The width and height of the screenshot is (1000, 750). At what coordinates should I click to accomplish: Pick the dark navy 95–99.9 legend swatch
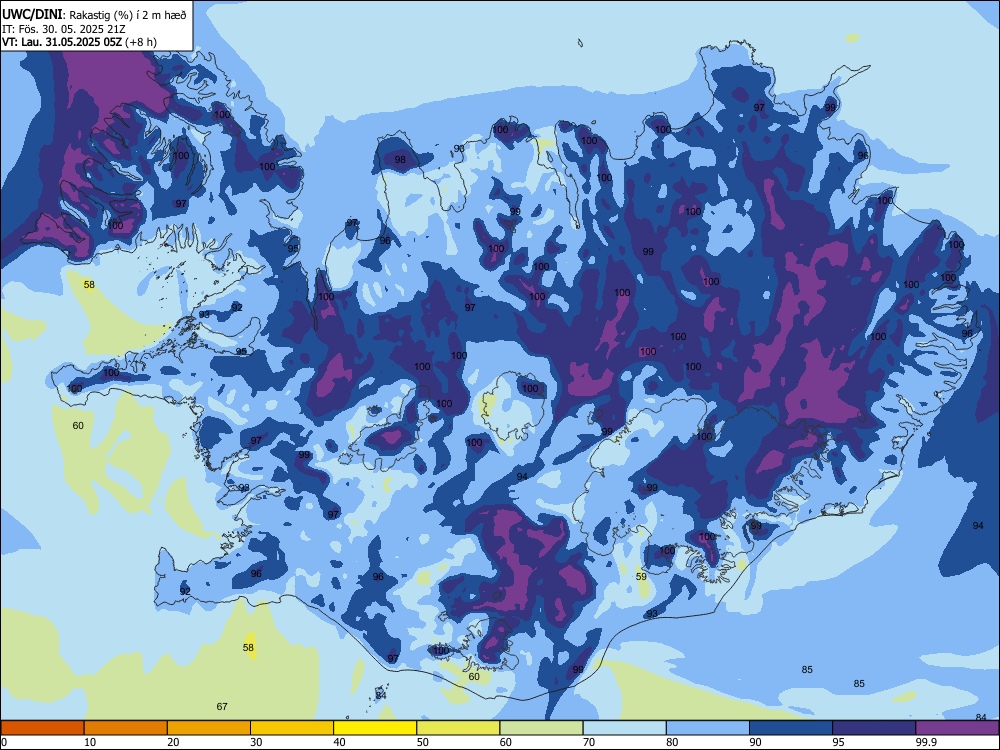click(x=874, y=728)
